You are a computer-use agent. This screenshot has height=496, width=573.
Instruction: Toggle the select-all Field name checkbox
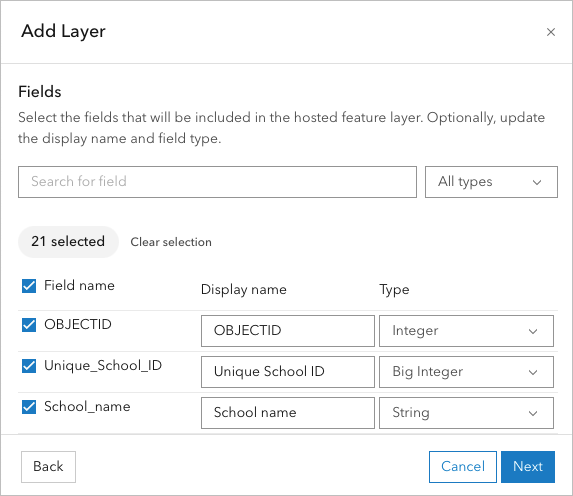pyautogui.click(x=29, y=286)
